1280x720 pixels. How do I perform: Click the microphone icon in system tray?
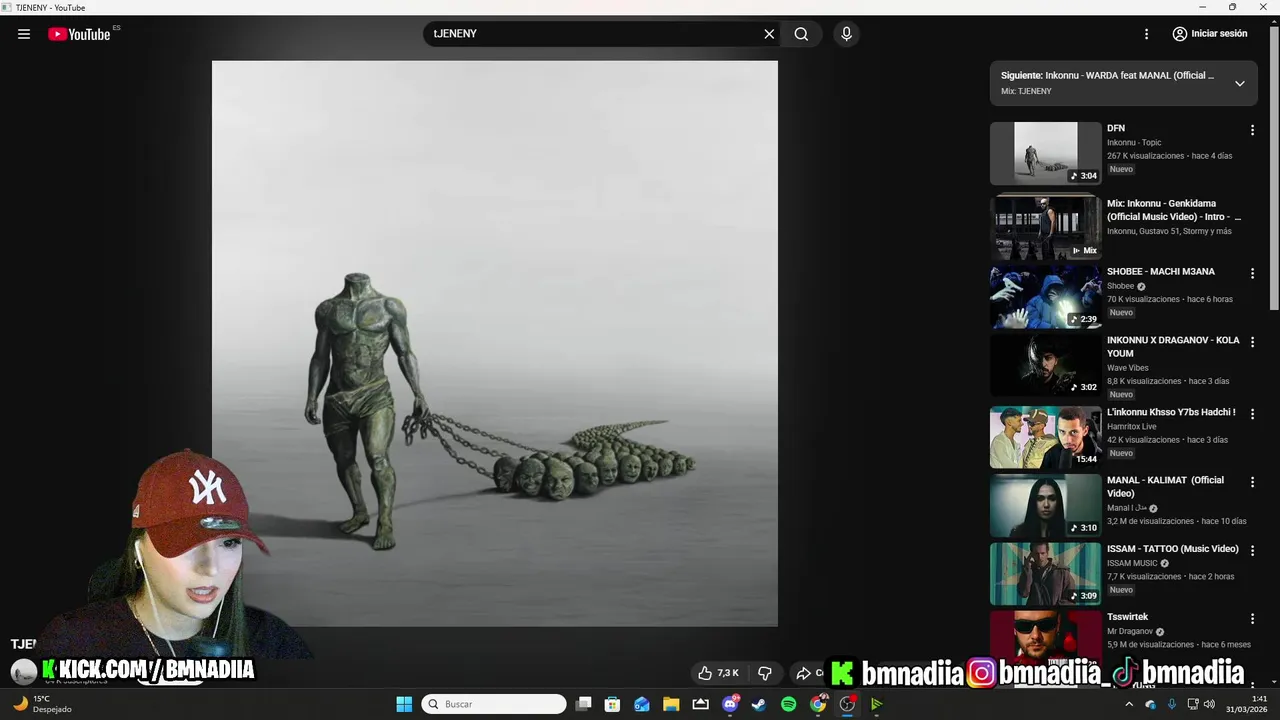tap(1171, 704)
